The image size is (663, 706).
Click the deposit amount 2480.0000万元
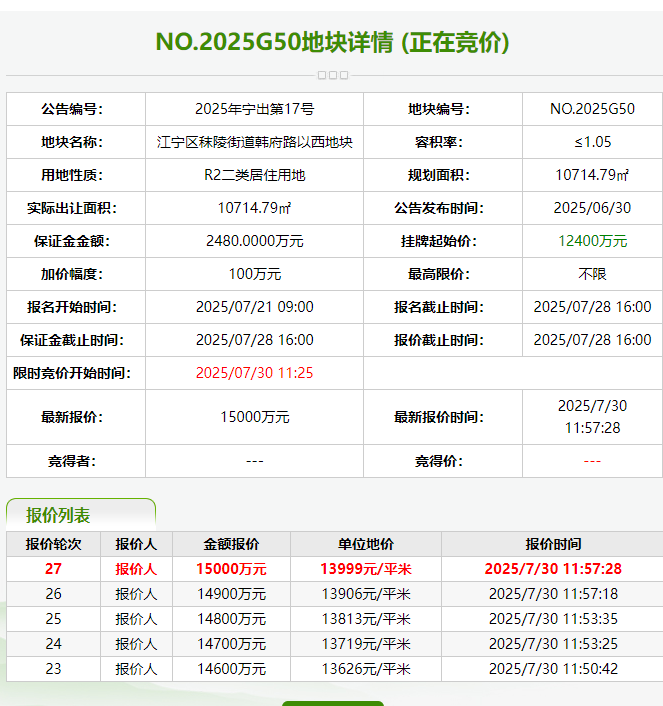[x=254, y=241]
